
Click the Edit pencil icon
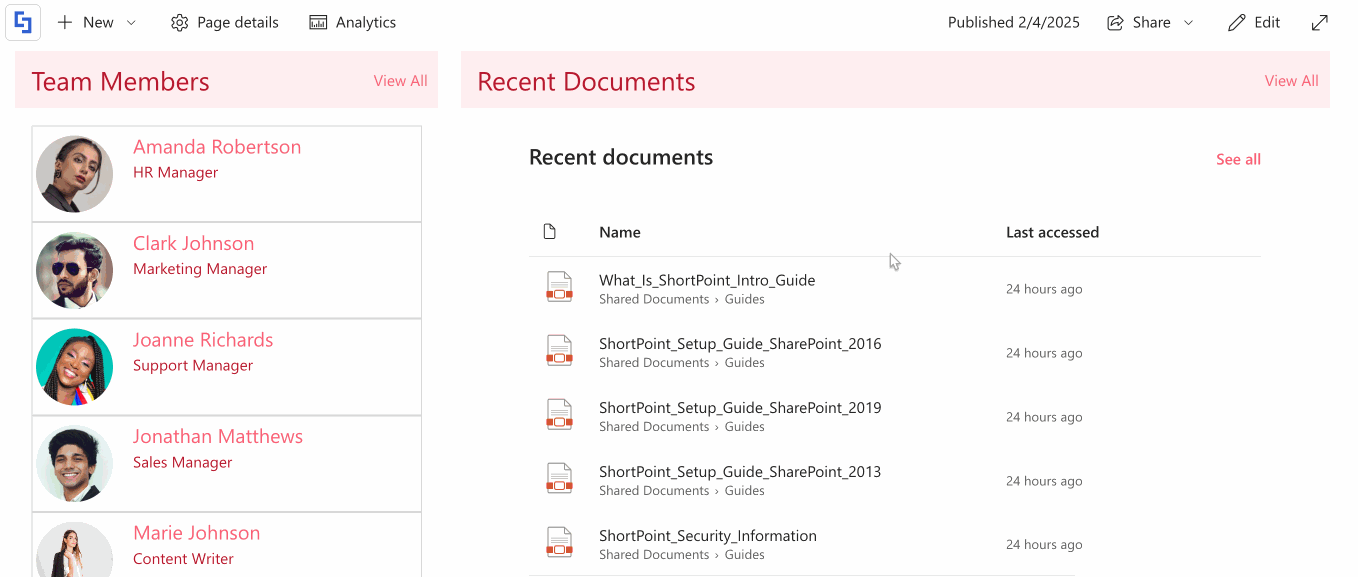(1237, 22)
